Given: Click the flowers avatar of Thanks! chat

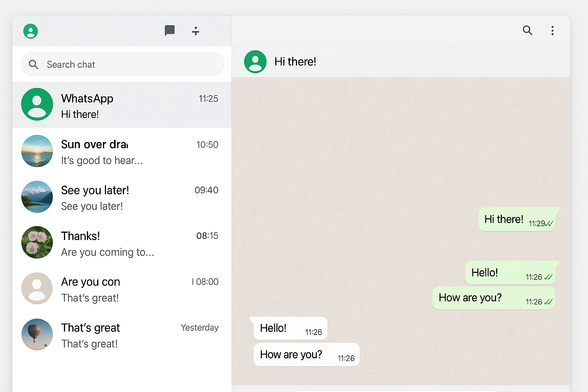Looking at the screenshot, I should (x=37, y=242).
